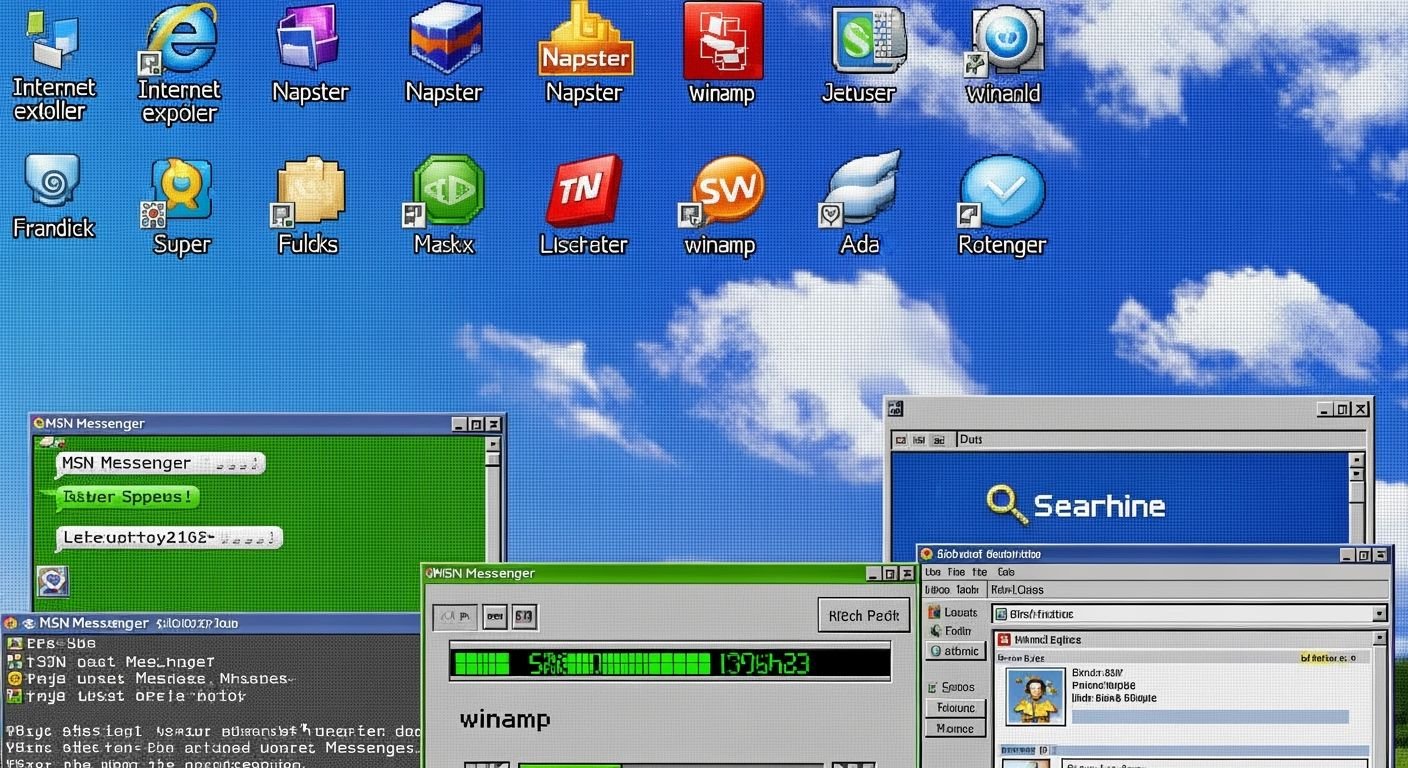
Task: Open the red winamp desktop icon
Action: pyautogui.click(x=723, y=40)
